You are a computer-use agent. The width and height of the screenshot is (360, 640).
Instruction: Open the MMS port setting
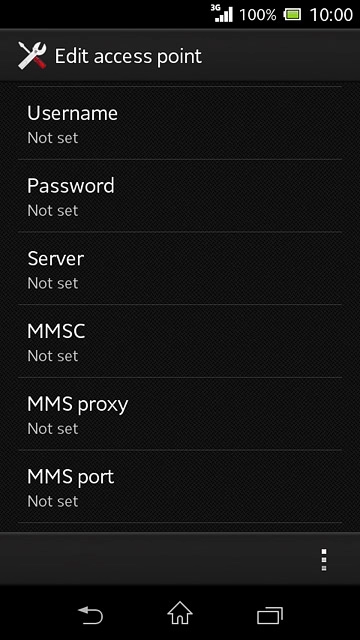(x=180, y=487)
